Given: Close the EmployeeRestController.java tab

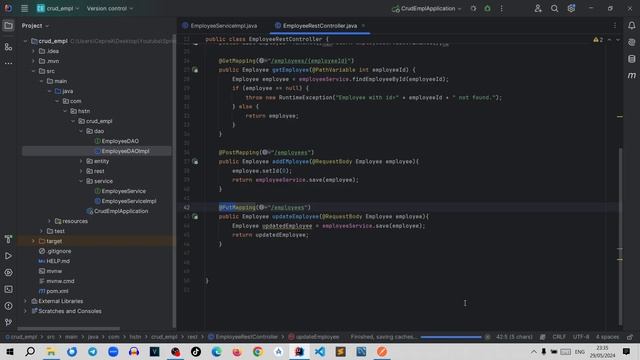Looking at the screenshot, I should click(363, 26).
